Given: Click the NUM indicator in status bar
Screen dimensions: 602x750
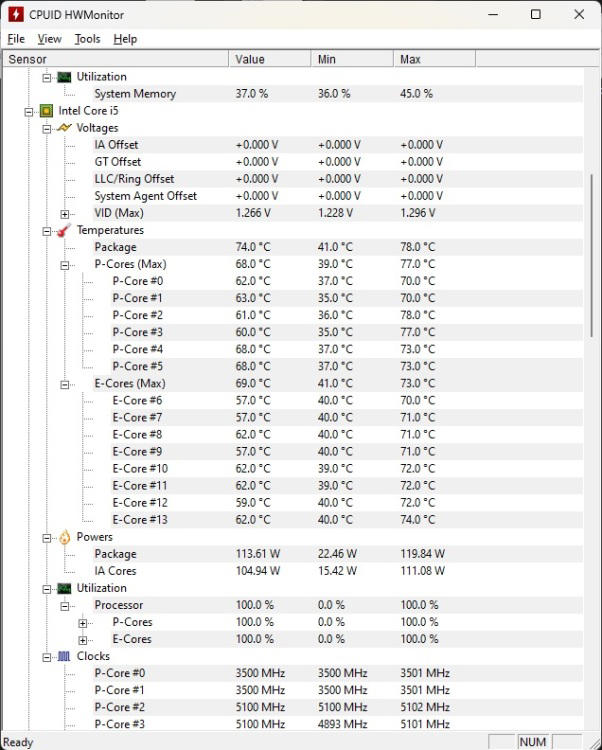Looking at the screenshot, I should [x=533, y=742].
